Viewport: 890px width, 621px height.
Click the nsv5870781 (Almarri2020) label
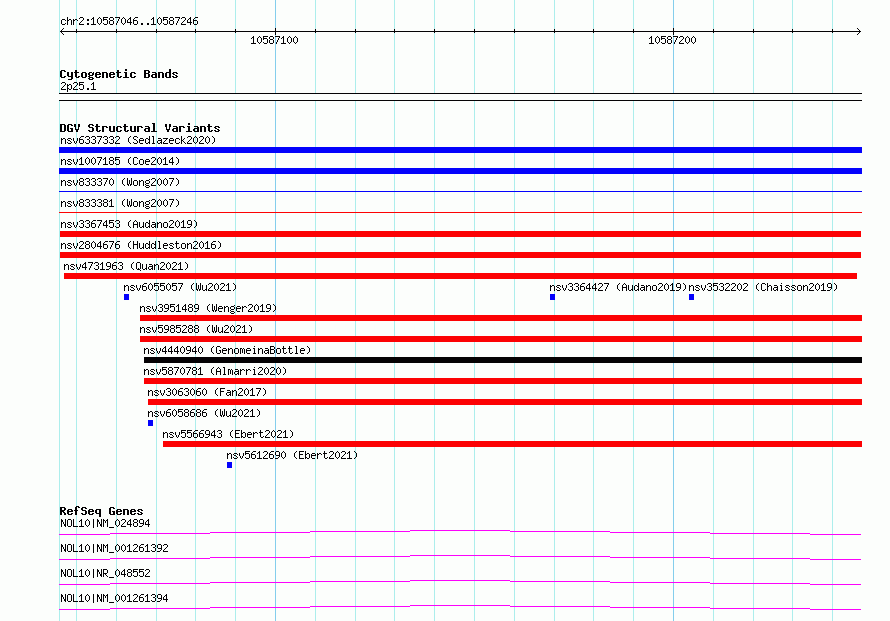[x=215, y=371]
